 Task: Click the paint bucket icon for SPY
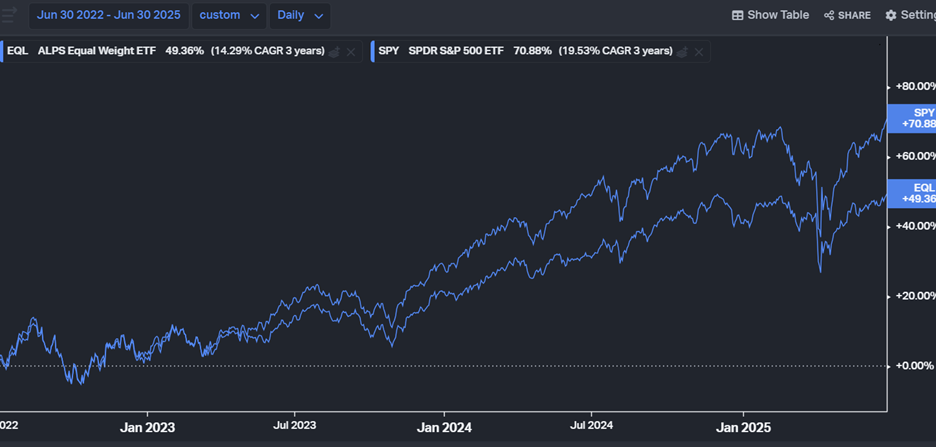682,51
